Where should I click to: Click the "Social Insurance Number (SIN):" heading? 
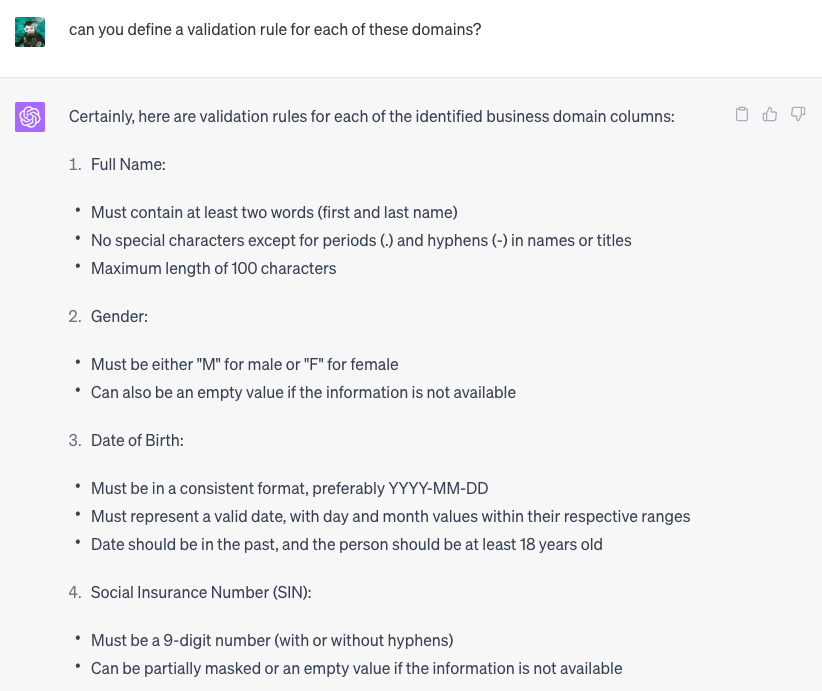(201, 592)
